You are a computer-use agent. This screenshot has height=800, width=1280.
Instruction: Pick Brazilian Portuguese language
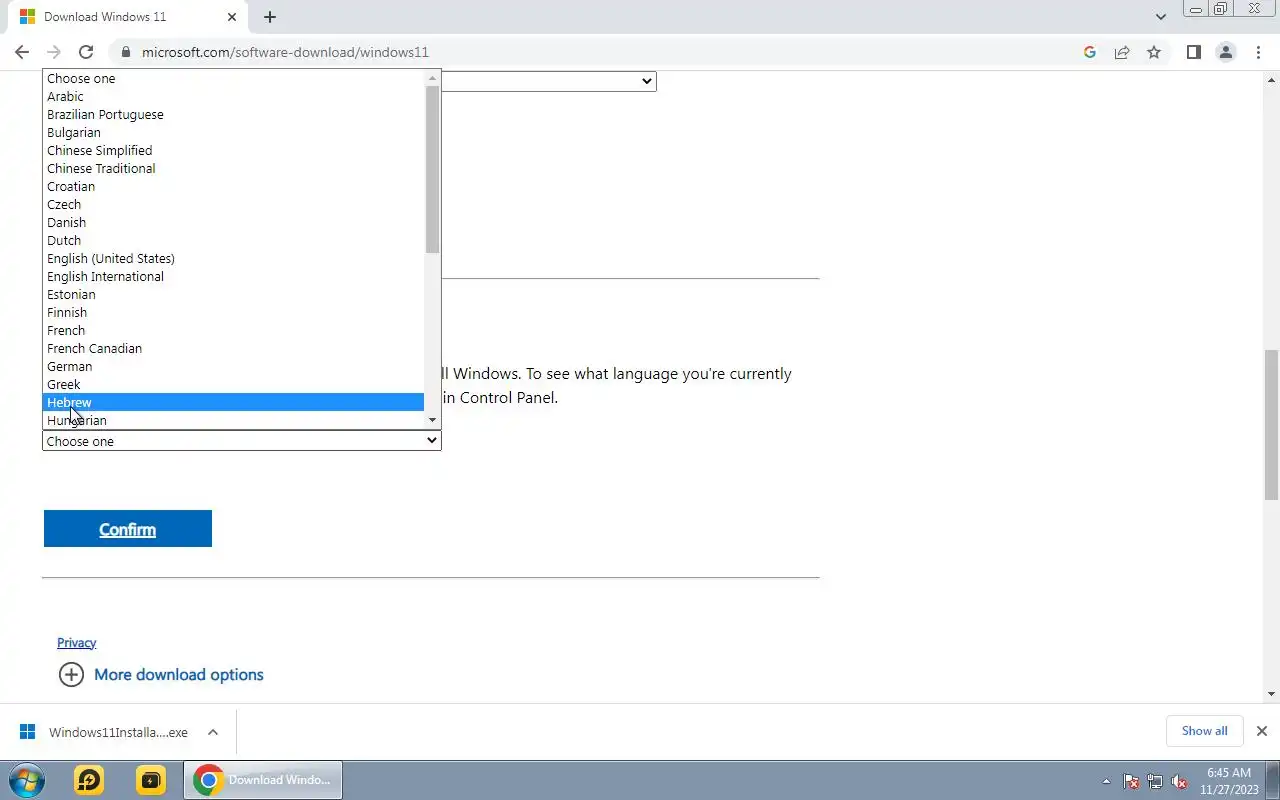click(234, 114)
